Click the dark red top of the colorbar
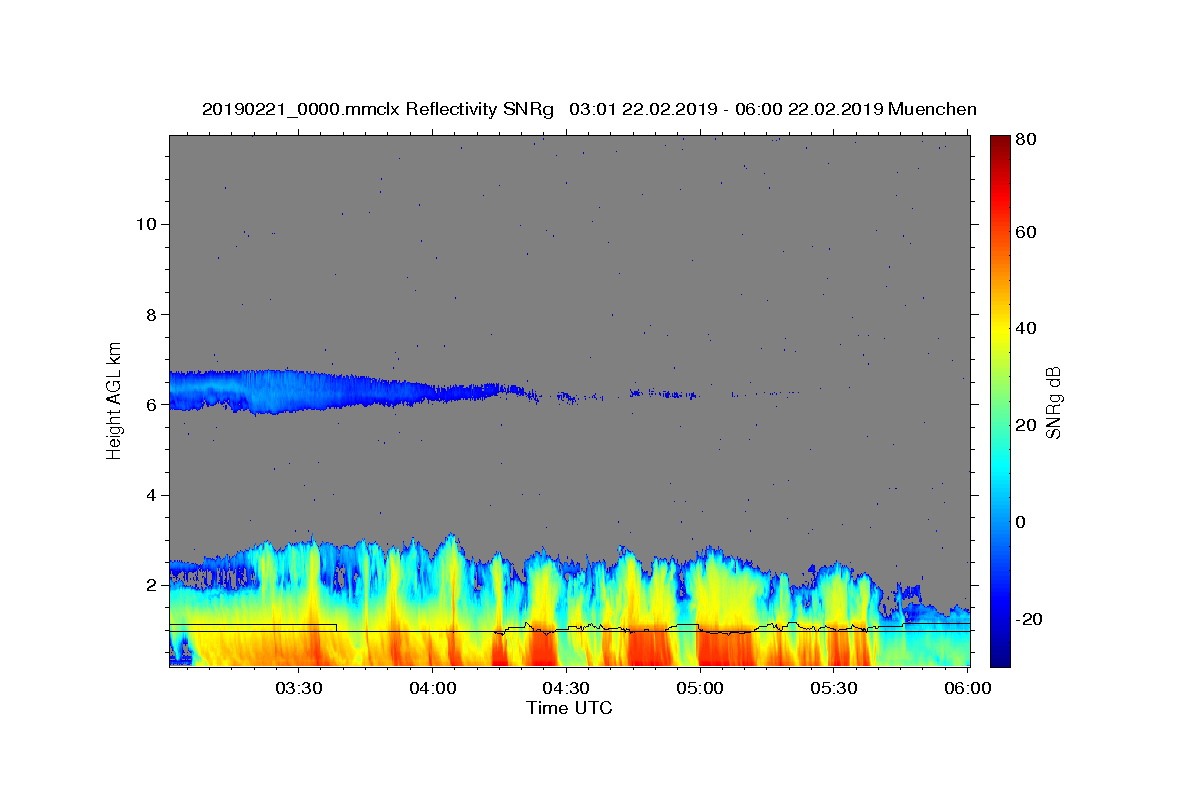1200x800 pixels. point(1000,143)
